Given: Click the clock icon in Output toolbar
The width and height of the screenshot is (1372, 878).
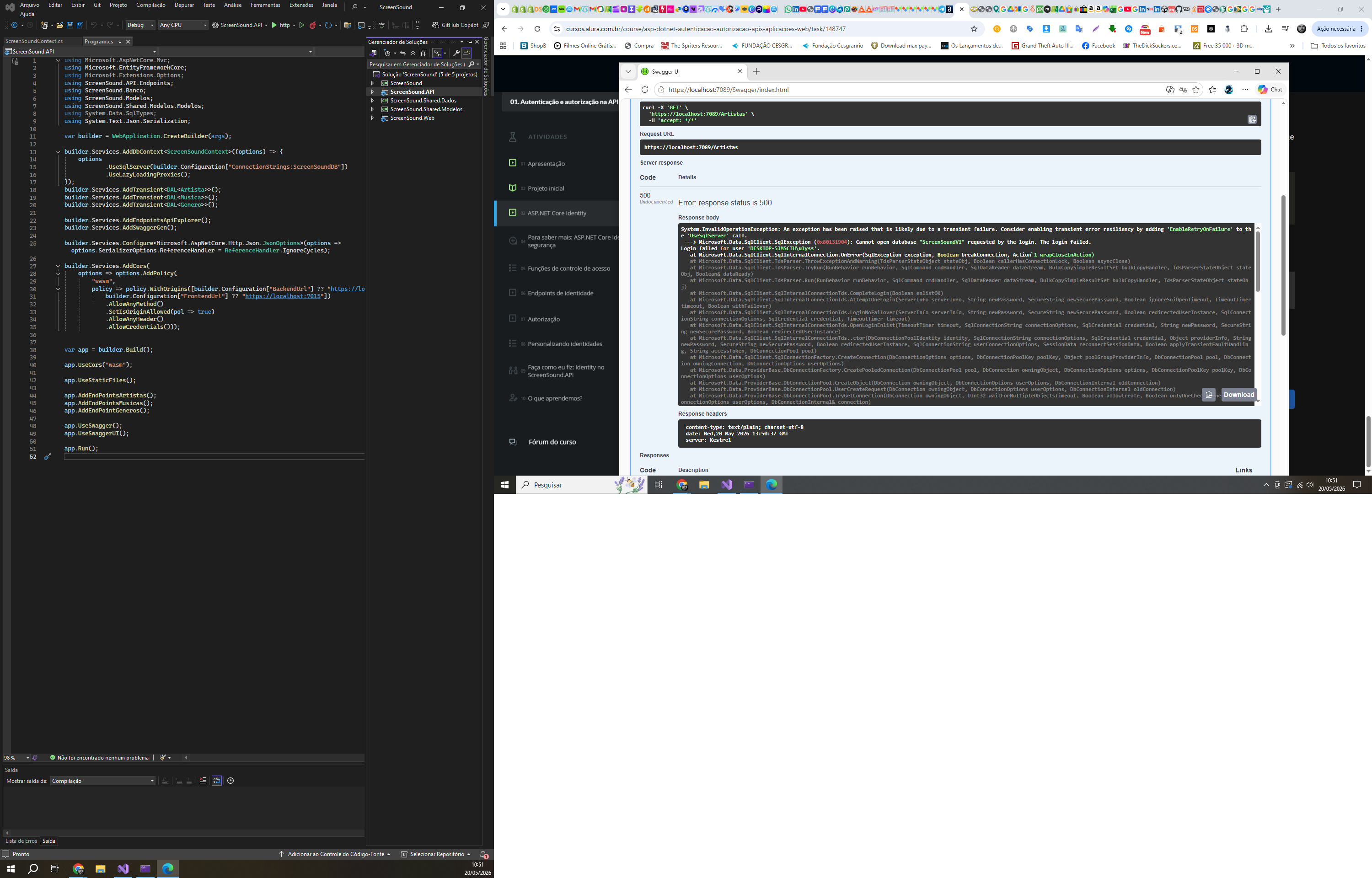Looking at the screenshot, I should click(x=230, y=781).
